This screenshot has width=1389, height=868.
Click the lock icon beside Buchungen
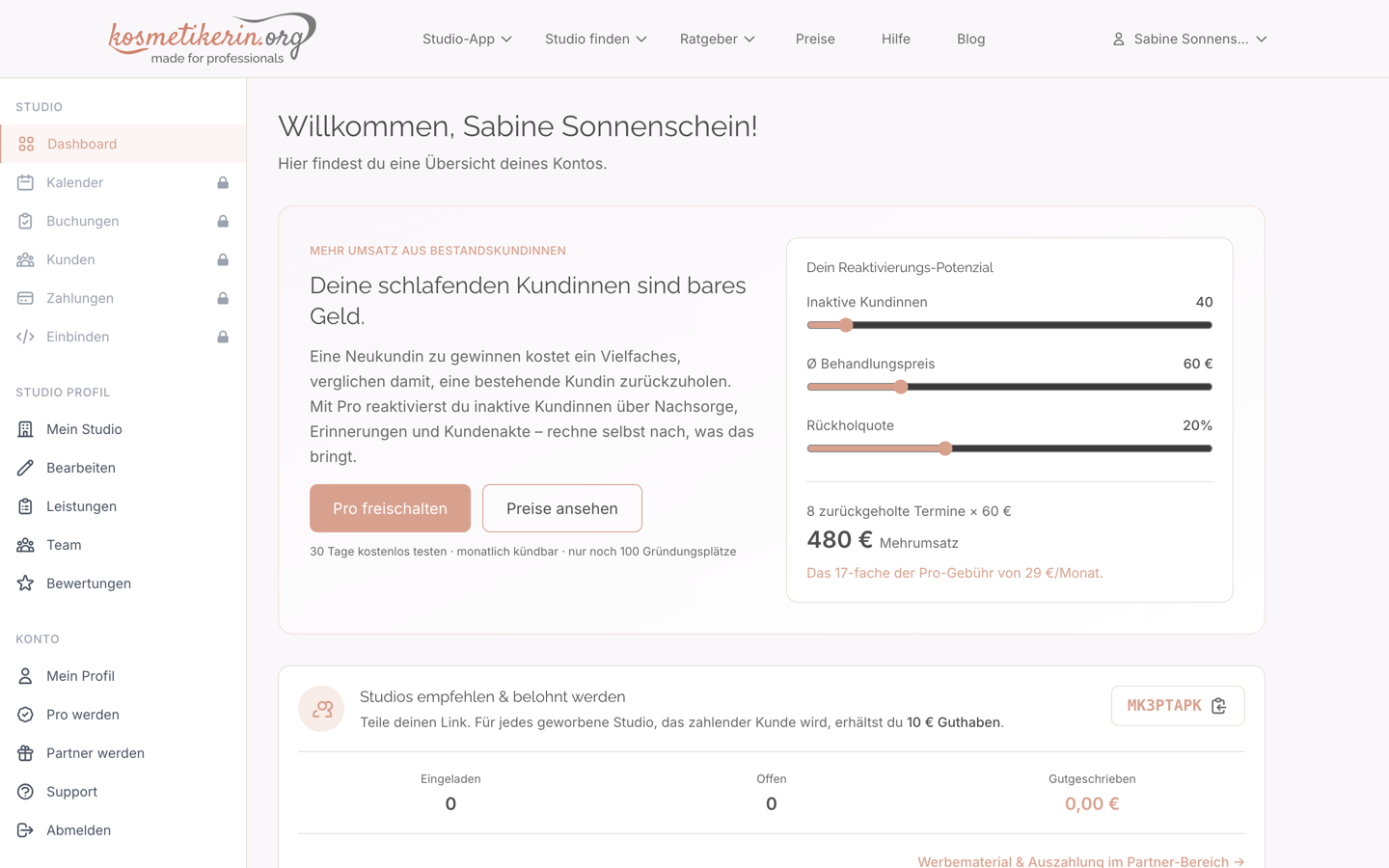(223, 221)
